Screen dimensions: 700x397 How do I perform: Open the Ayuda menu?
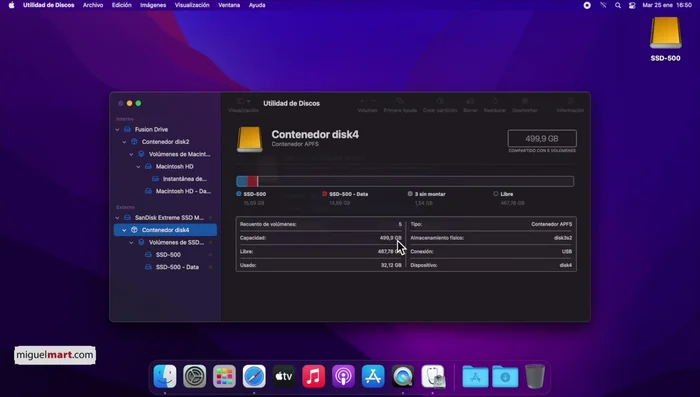tap(257, 5)
